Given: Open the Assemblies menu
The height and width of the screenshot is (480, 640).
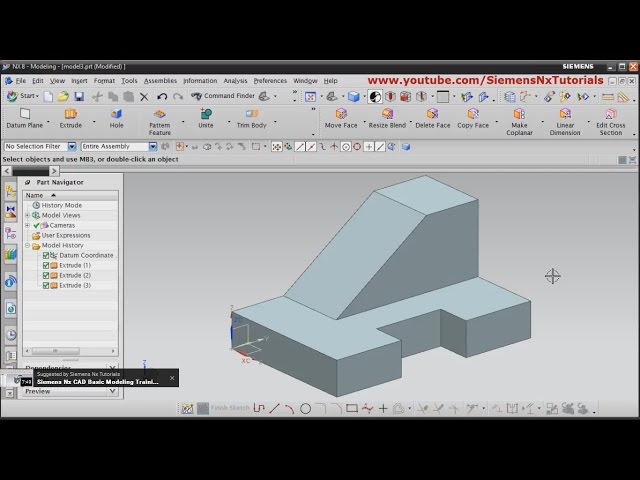Looking at the screenshot, I should click(160, 81).
